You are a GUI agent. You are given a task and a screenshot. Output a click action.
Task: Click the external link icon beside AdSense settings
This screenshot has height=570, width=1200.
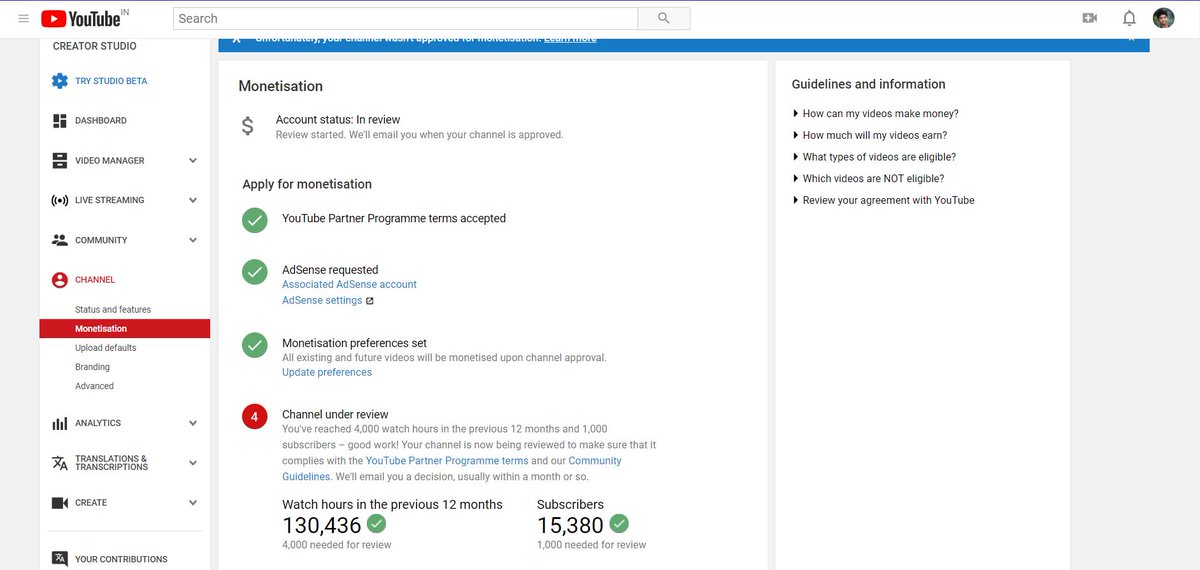[x=369, y=301]
